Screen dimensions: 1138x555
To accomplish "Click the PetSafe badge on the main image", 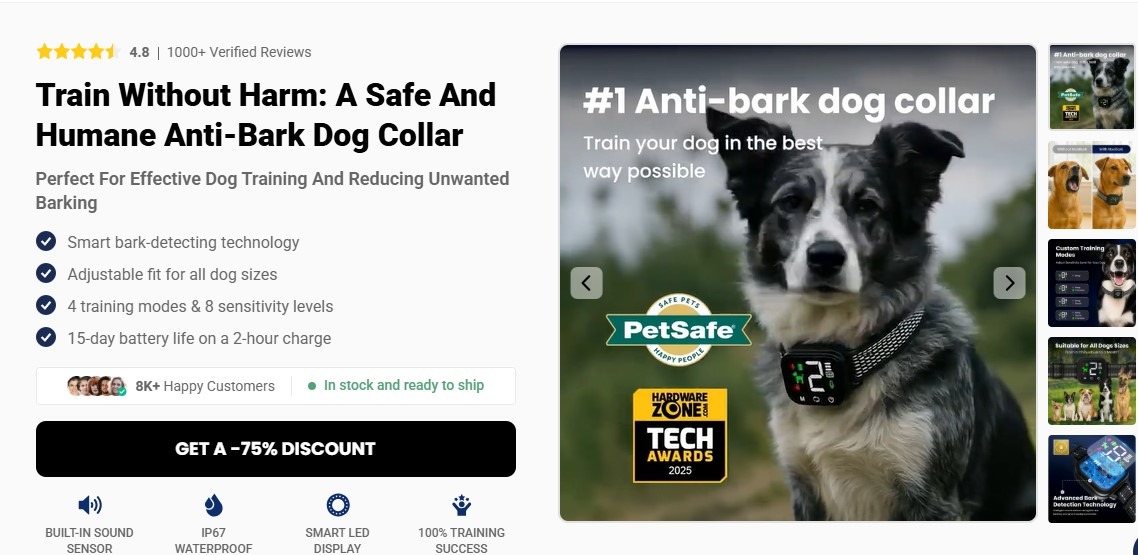I will pos(679,330).
